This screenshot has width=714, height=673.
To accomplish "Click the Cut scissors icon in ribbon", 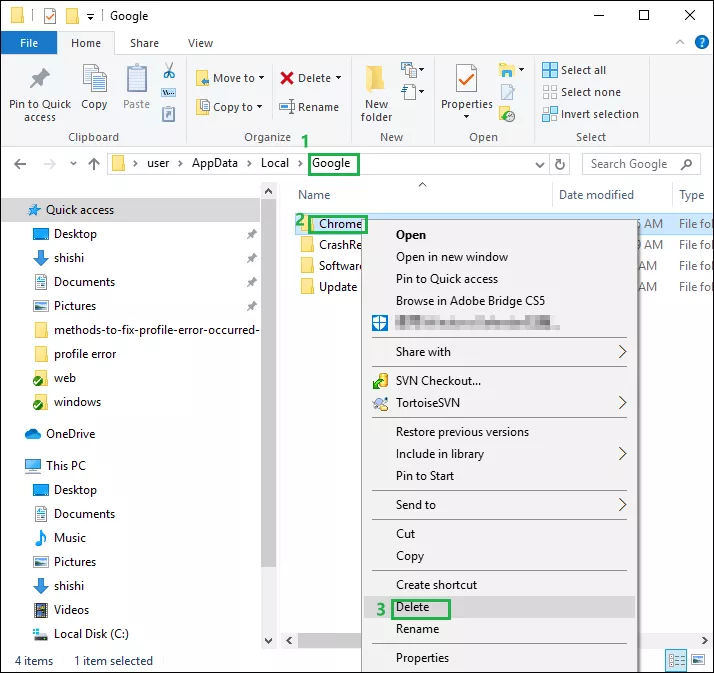I will (x=169, y=71).
